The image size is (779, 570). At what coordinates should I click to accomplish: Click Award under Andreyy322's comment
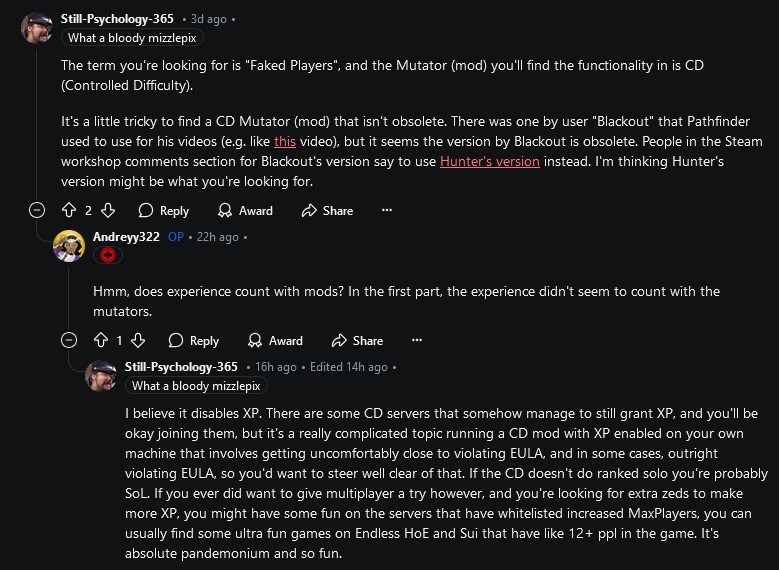[x=275, y=340]
